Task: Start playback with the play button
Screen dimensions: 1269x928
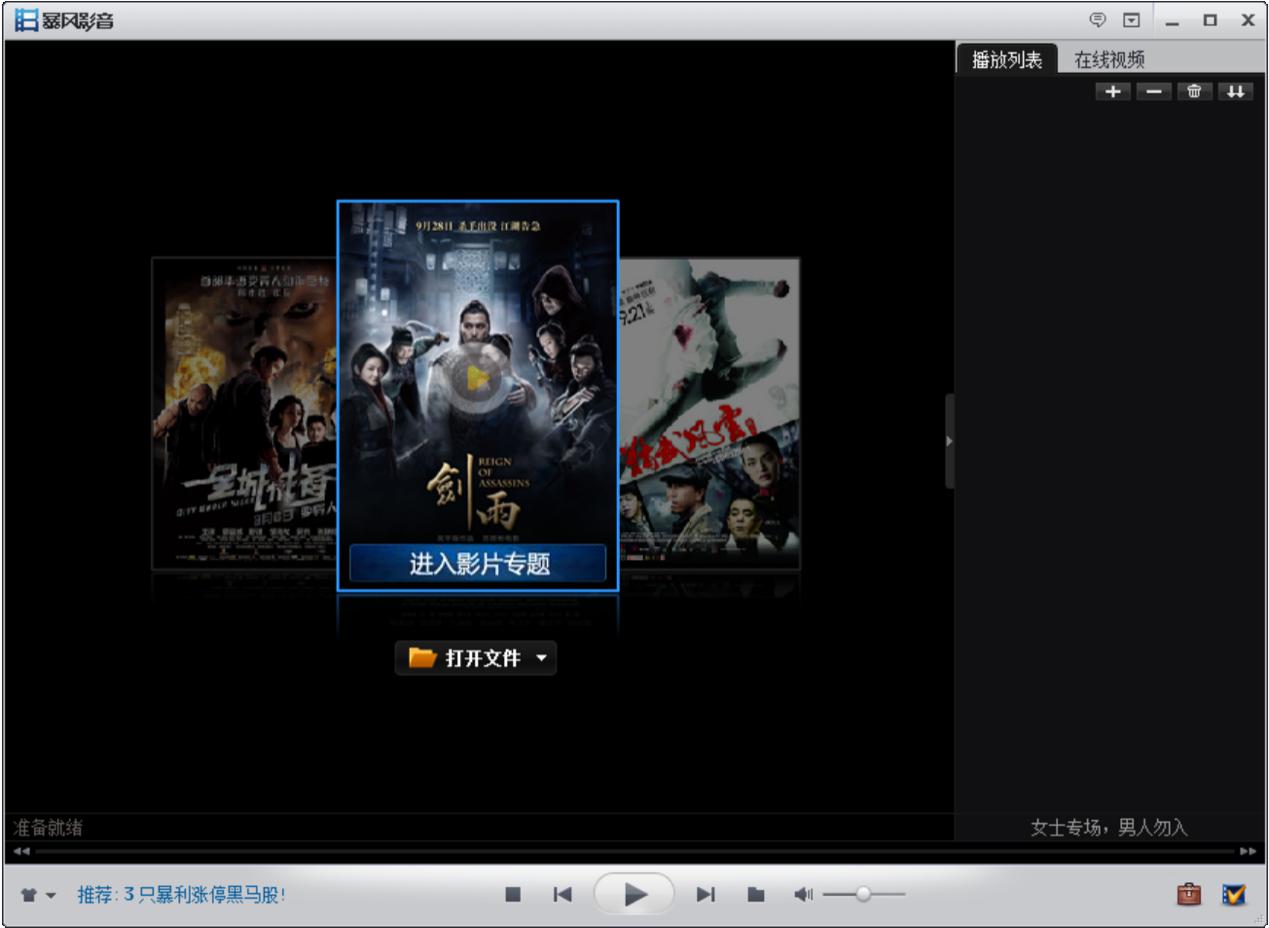Action: (x=634, y=893)
